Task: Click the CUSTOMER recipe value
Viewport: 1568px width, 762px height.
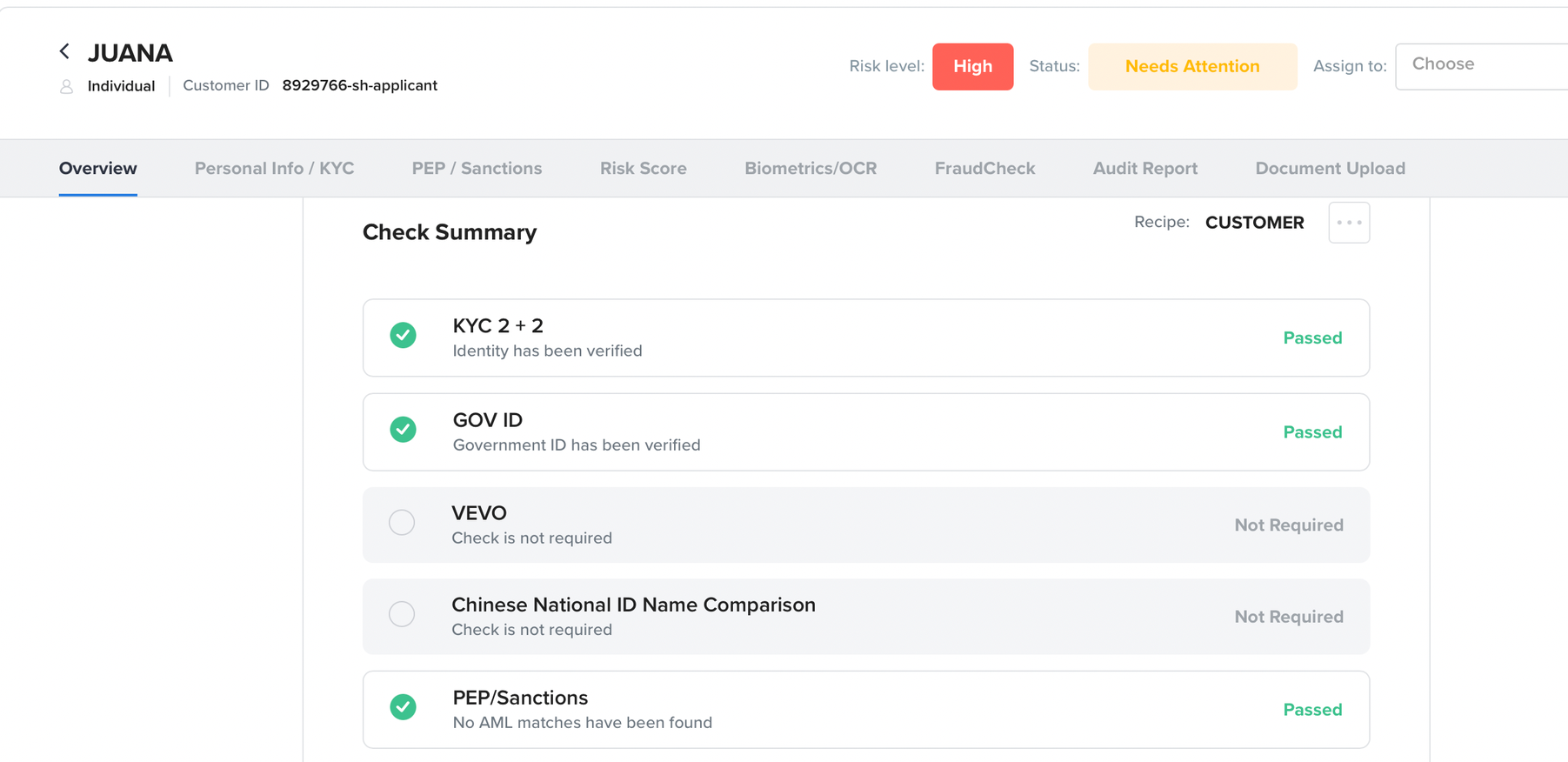Action: 1255,223
